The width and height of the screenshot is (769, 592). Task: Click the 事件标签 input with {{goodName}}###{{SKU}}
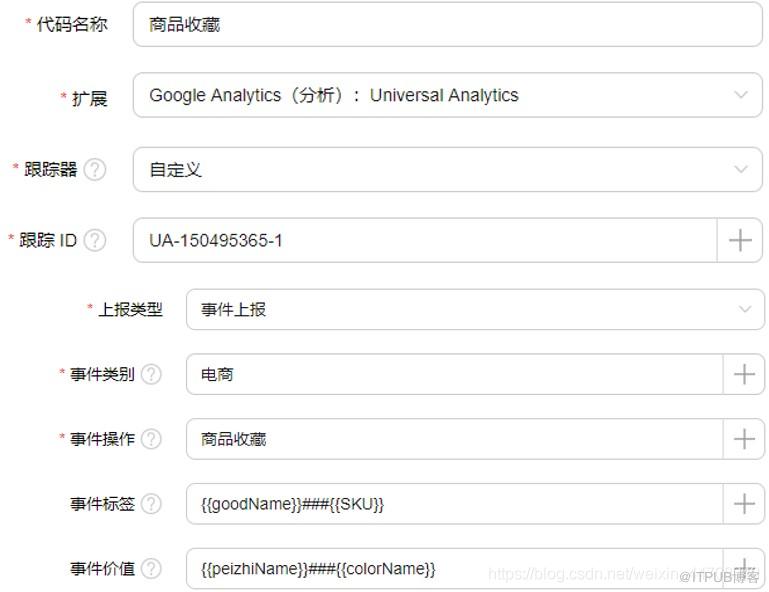click(x=455, y=504)
